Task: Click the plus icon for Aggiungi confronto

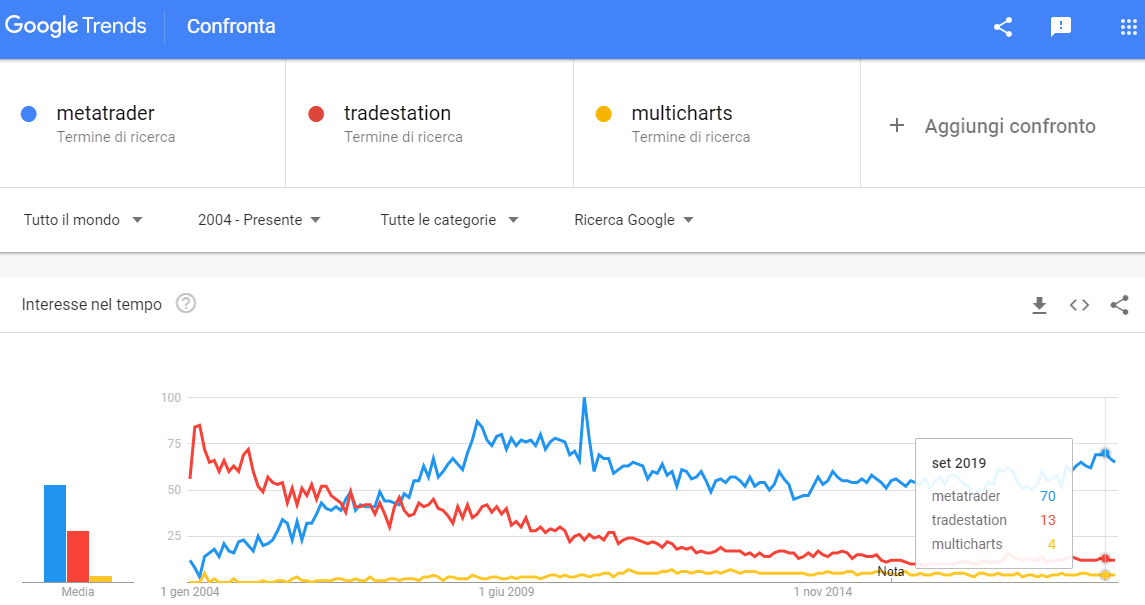Action: coord(897,126)
